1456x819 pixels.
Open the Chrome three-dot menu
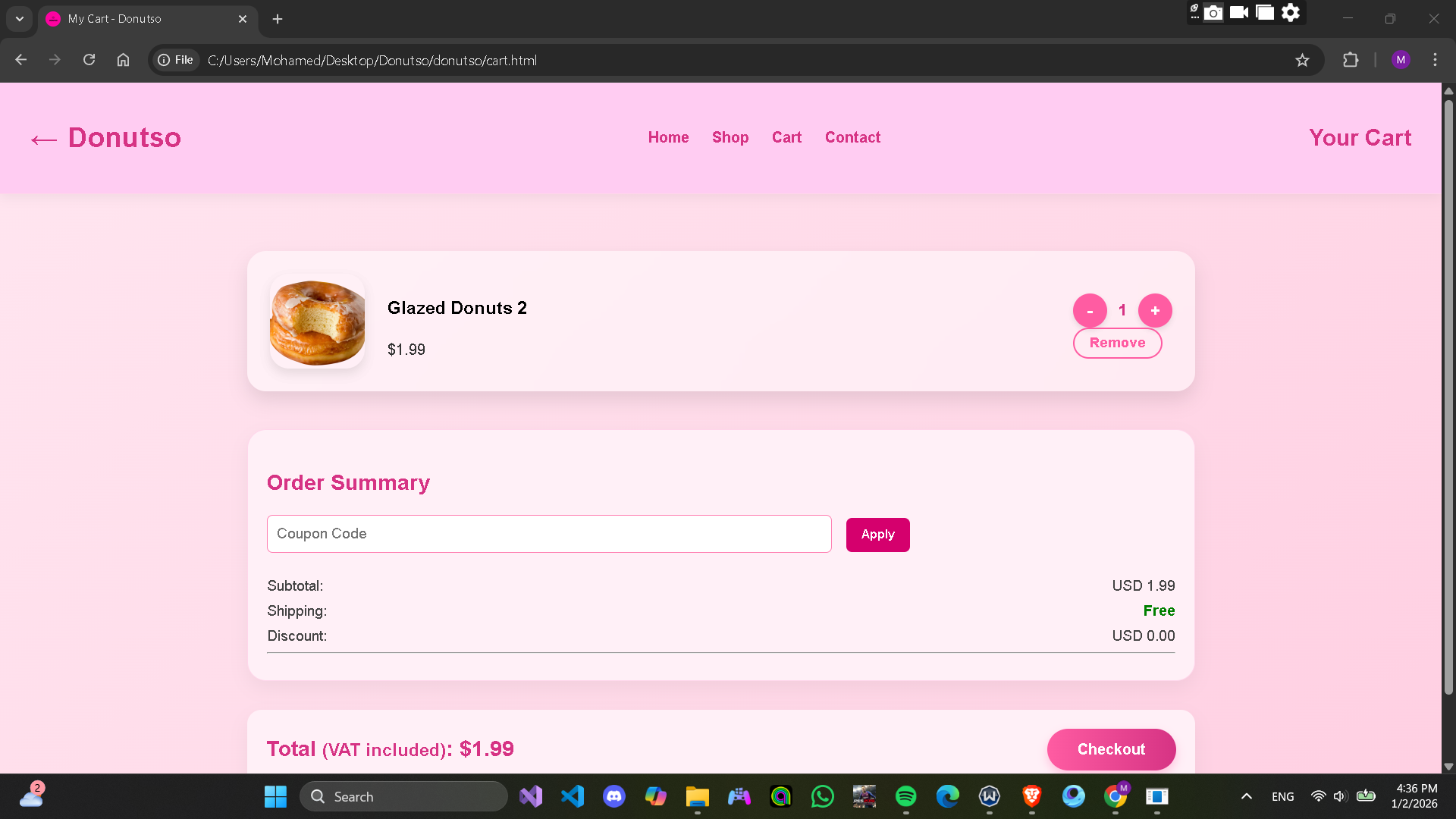(1435, 60)
